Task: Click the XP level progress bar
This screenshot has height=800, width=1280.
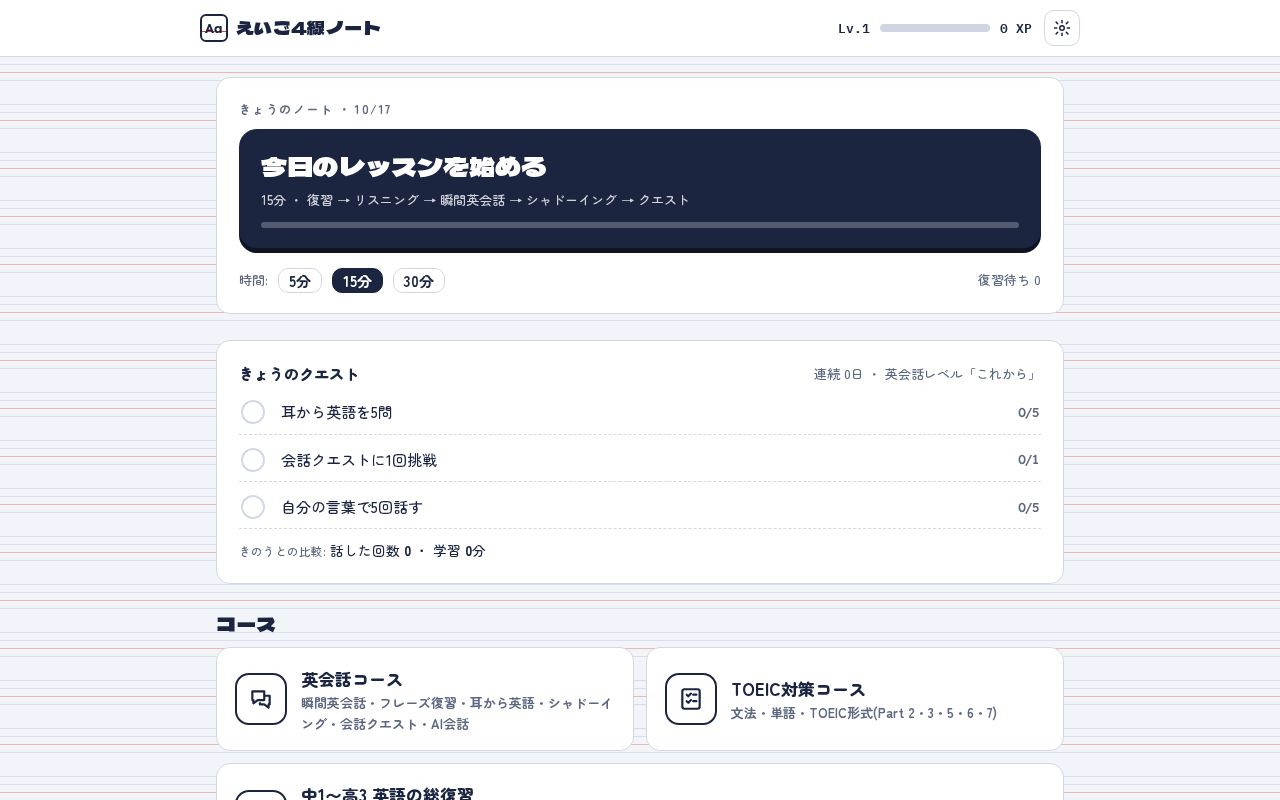Action: click(x=935, y=28)
